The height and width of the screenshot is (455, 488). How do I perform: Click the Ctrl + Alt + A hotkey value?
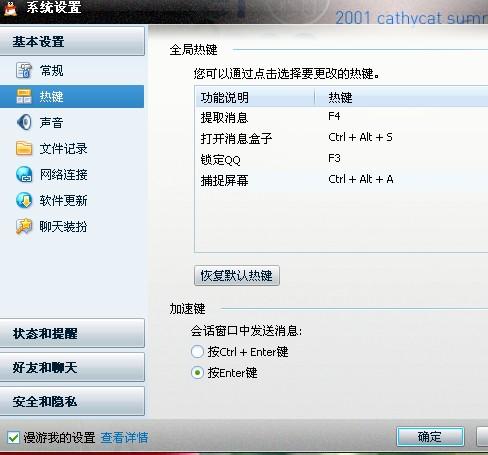pos(361,179)
